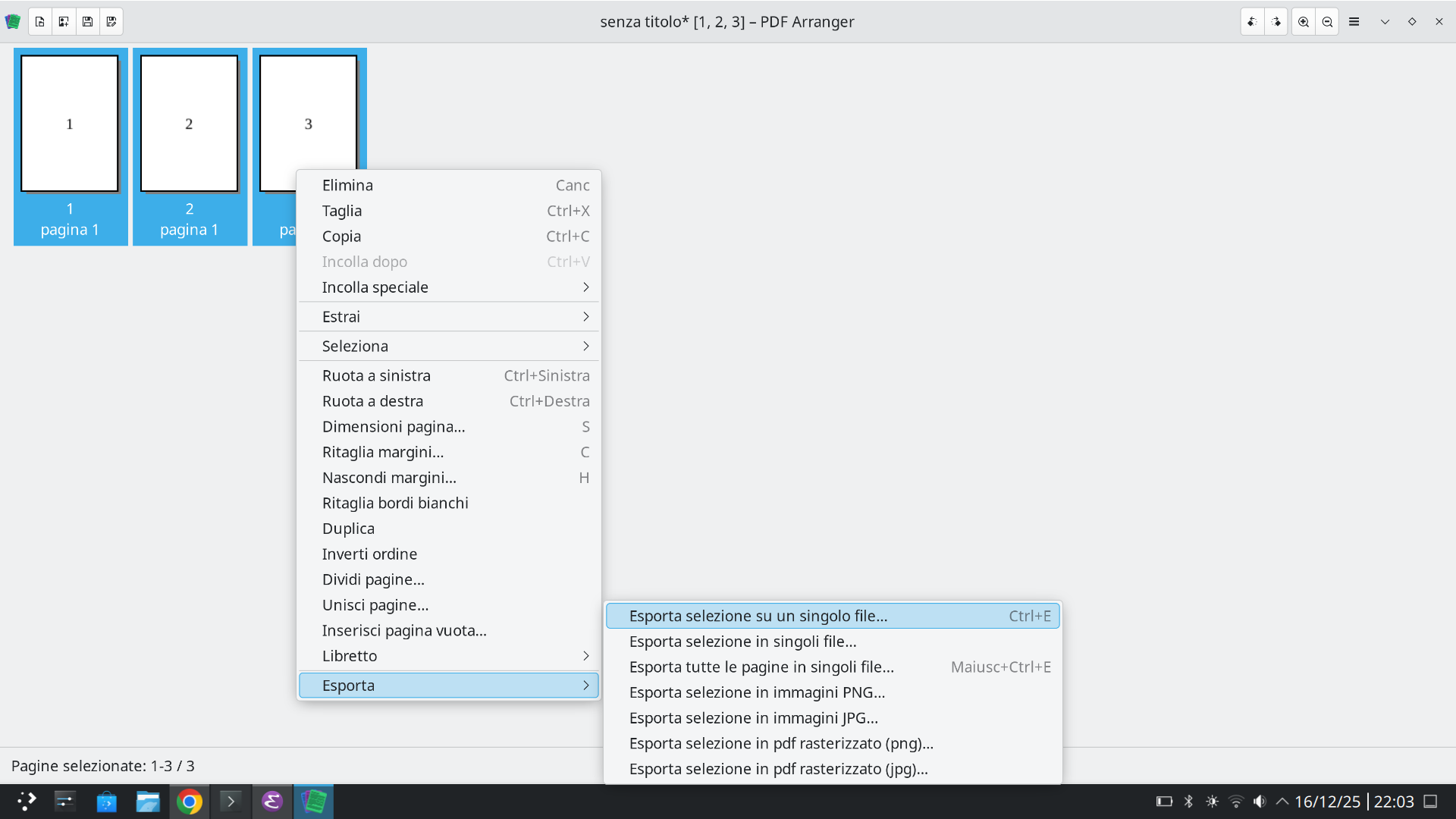Click the open/import PDF file icon
This screenshot has height=819, width=1456.
click(40, 22)
